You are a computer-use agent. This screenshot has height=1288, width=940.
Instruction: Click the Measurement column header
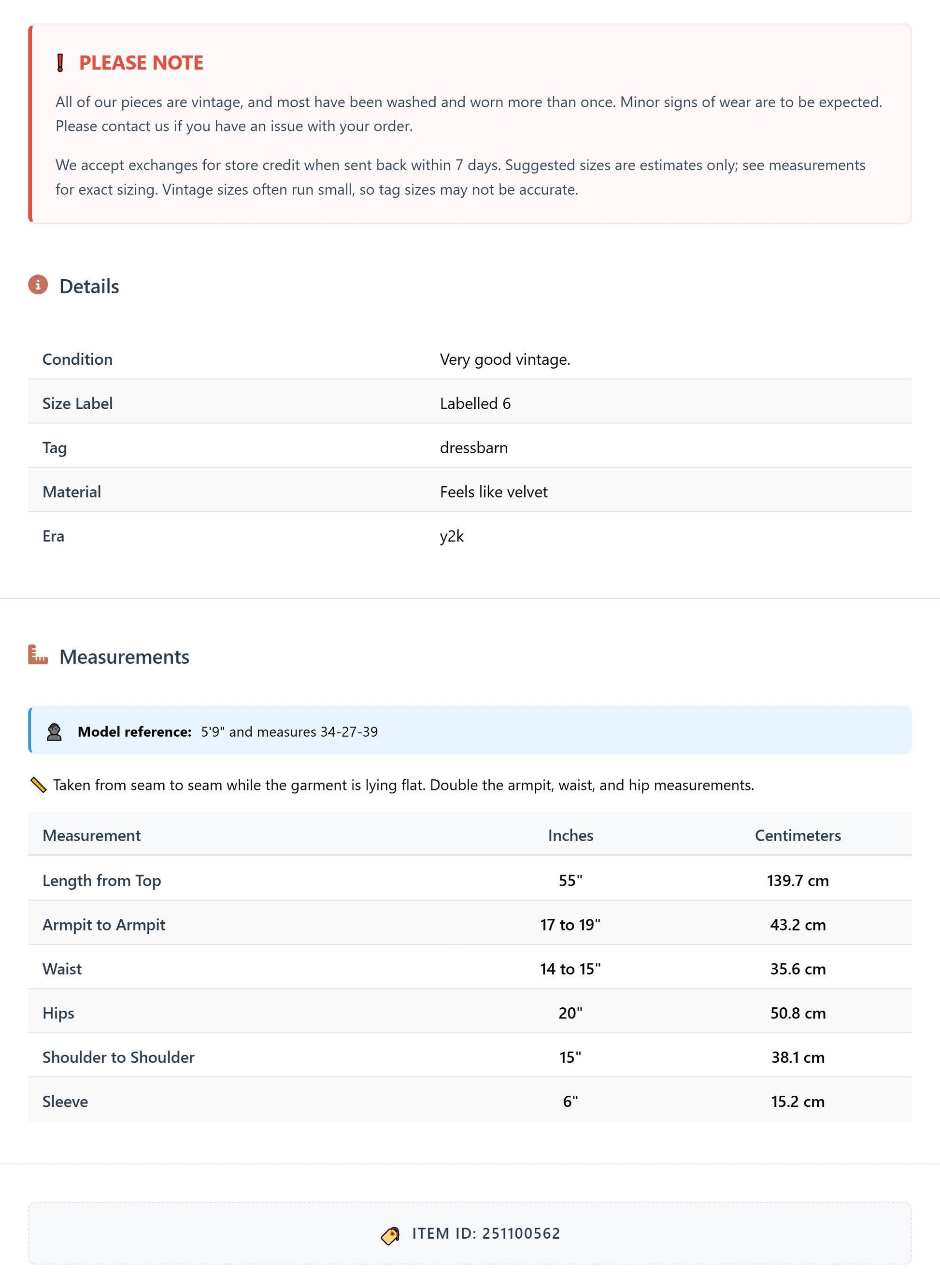pos(92,835)
